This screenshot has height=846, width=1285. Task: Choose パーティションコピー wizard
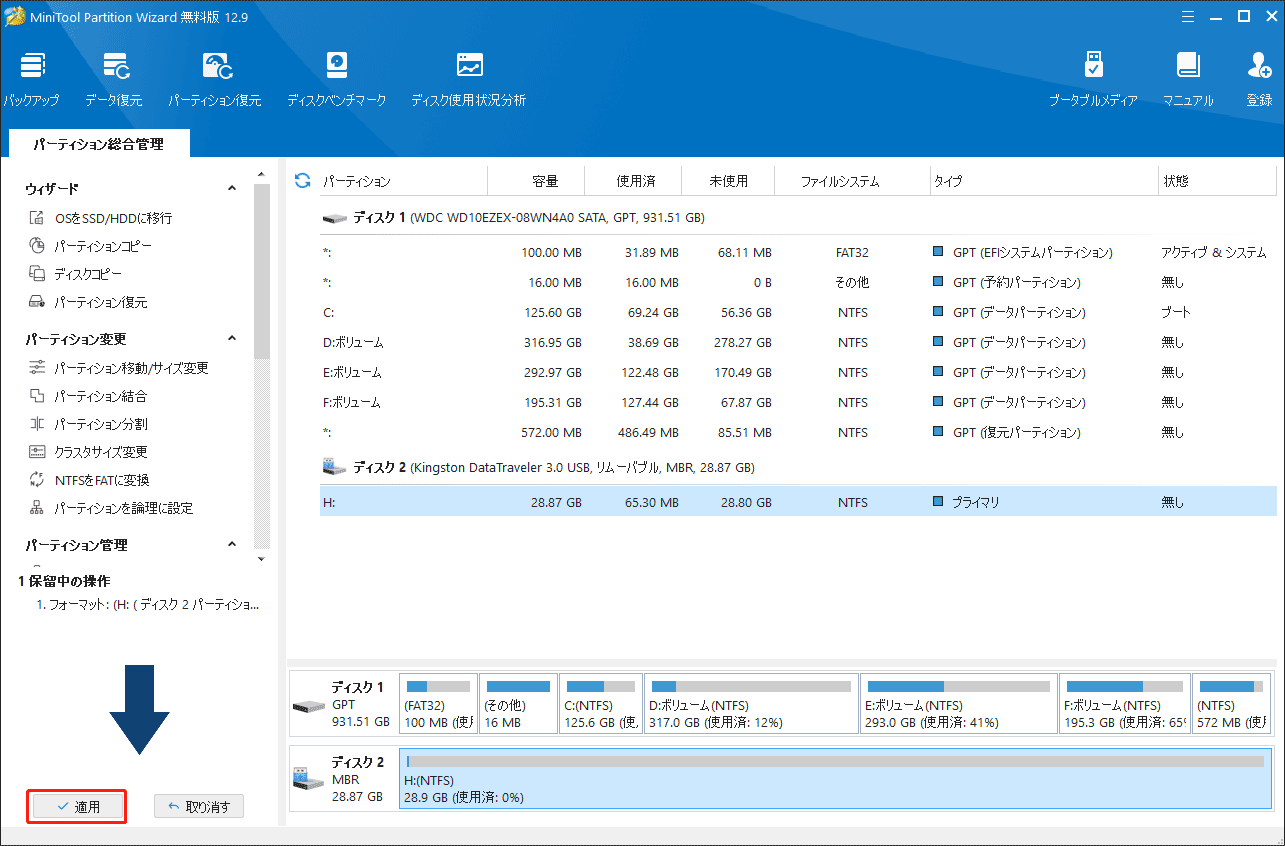tap(90, 246)
